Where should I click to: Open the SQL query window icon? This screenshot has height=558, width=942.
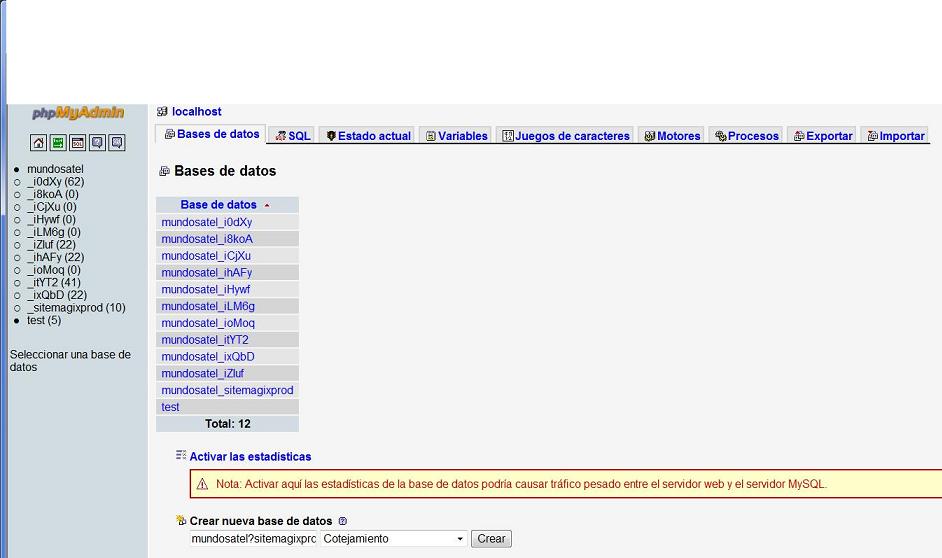click(x=77, y=142)
